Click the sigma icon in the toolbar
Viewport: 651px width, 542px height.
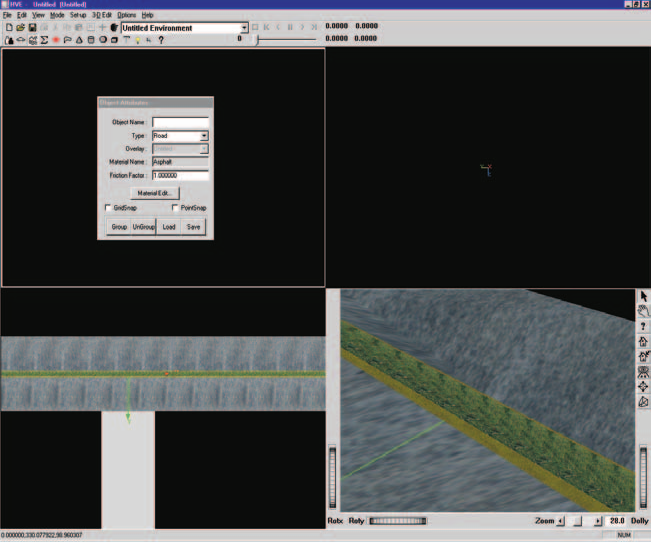(44, 40)
